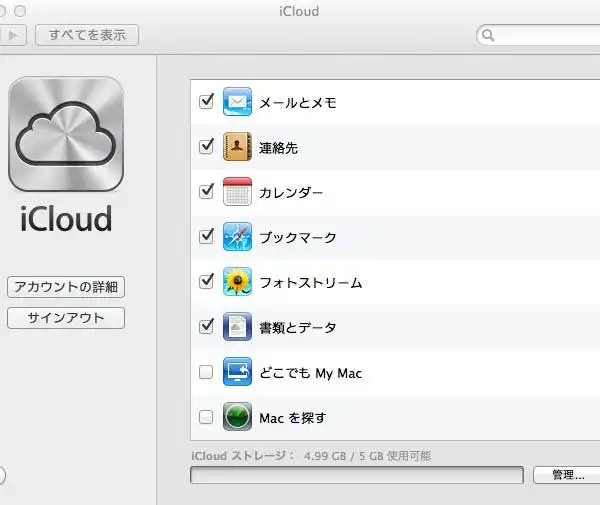Click the Documents and Data icon
Image resolution: width=600 pixels, height=505 pixels.
click(x=237, y=327)
